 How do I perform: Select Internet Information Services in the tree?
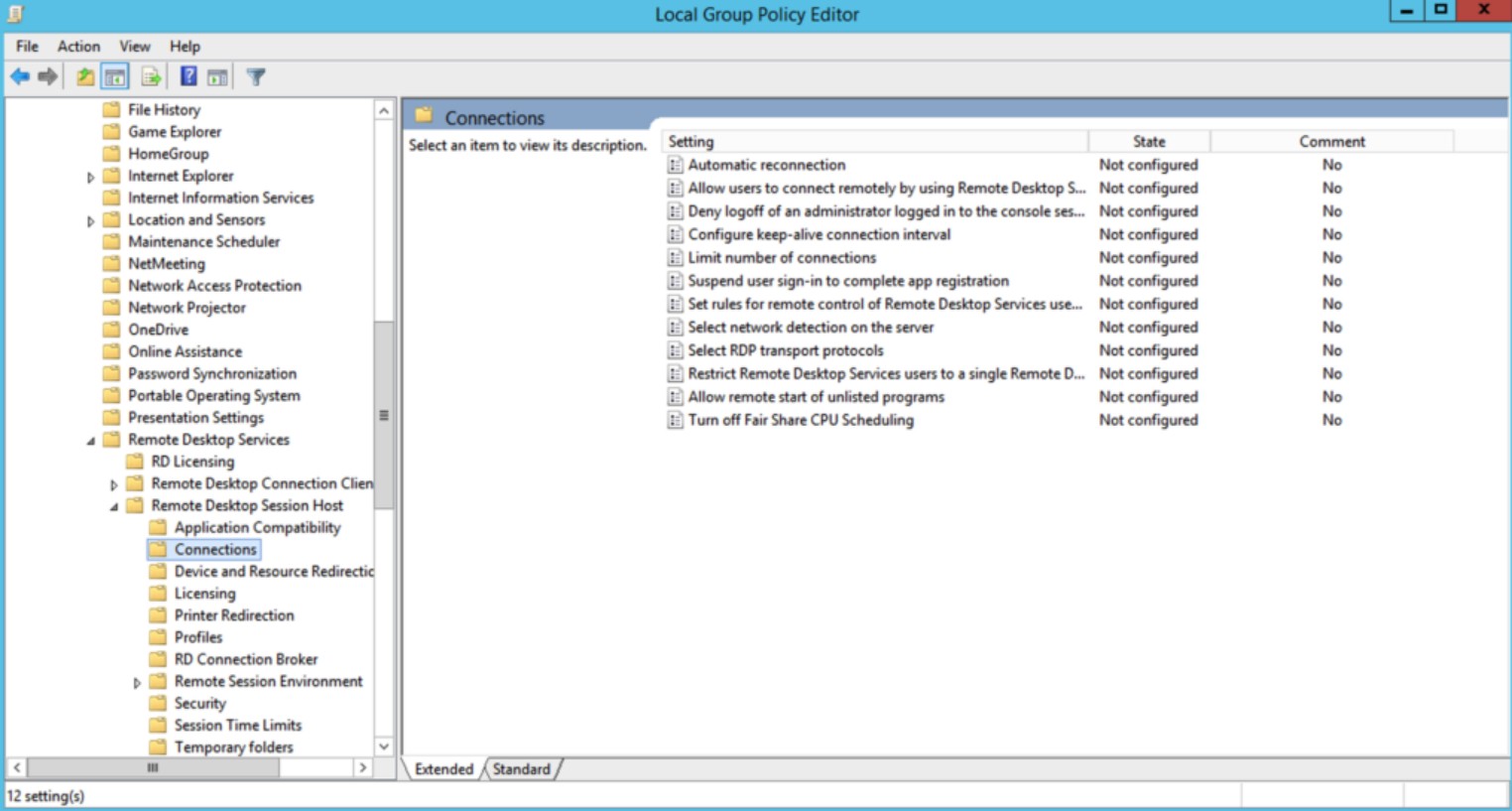click(x=220, y=198)
